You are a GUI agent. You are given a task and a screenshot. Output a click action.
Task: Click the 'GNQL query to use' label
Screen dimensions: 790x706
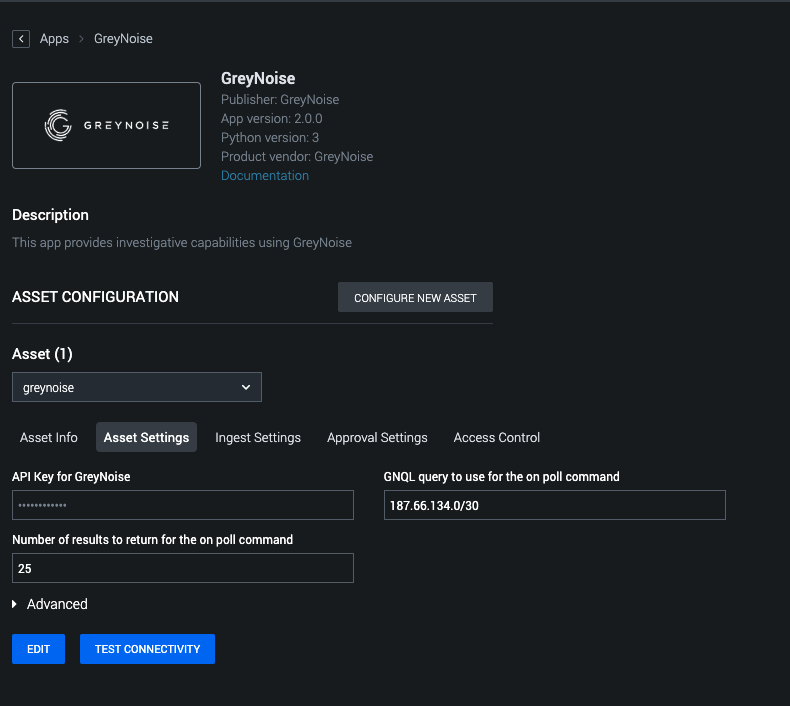tap(502, 477)
